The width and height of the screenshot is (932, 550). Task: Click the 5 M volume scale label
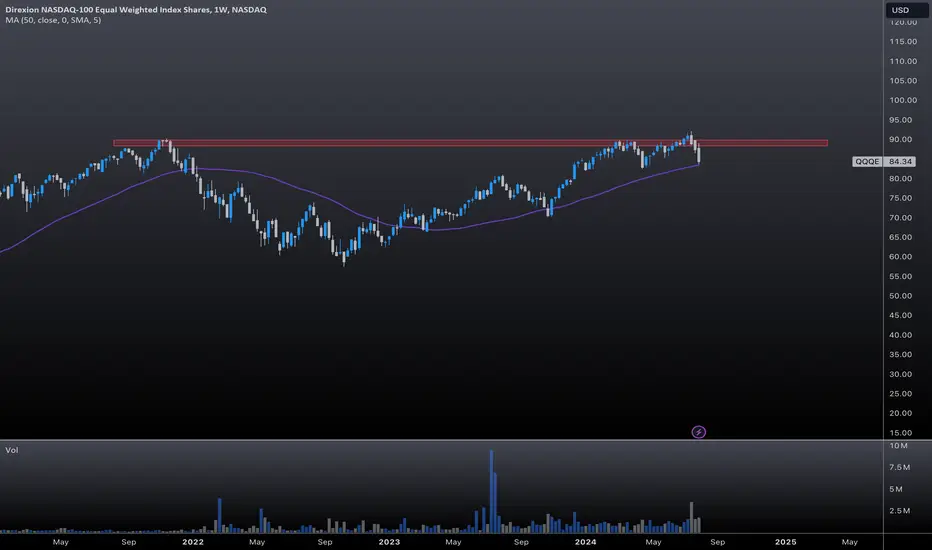896,489
